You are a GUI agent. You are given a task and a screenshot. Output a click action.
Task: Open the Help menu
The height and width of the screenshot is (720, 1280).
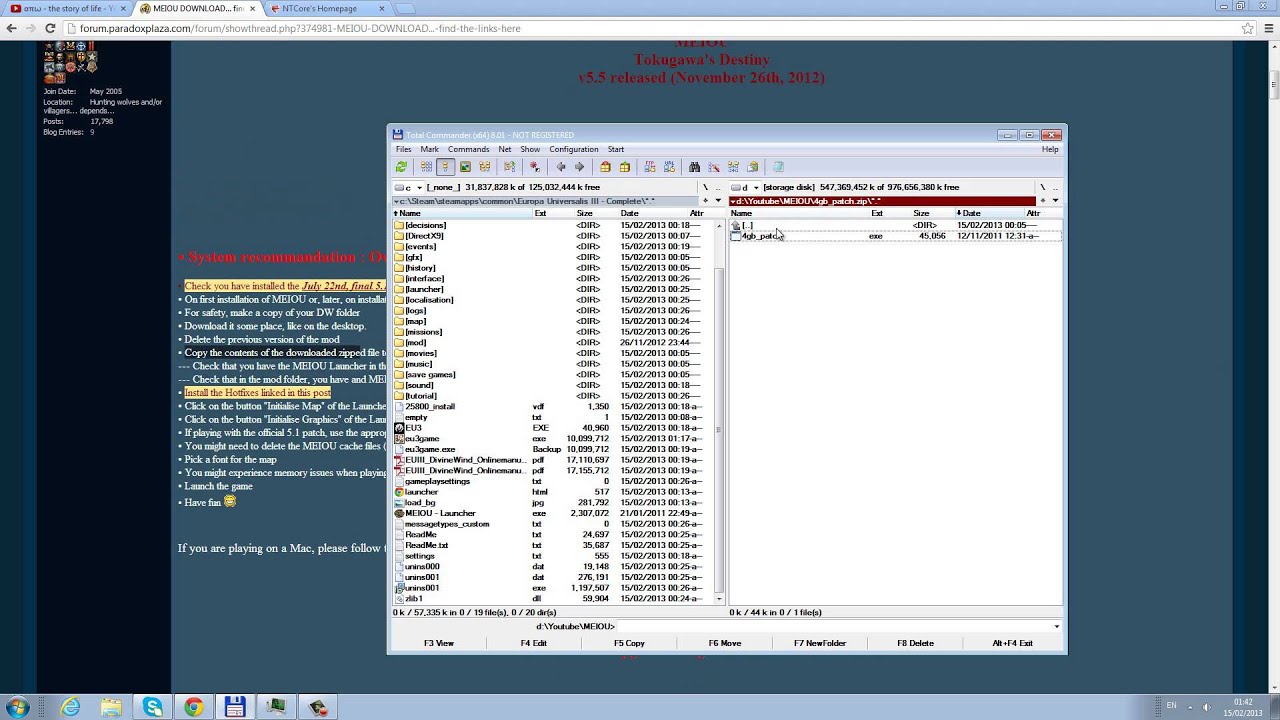[1050, 149]
